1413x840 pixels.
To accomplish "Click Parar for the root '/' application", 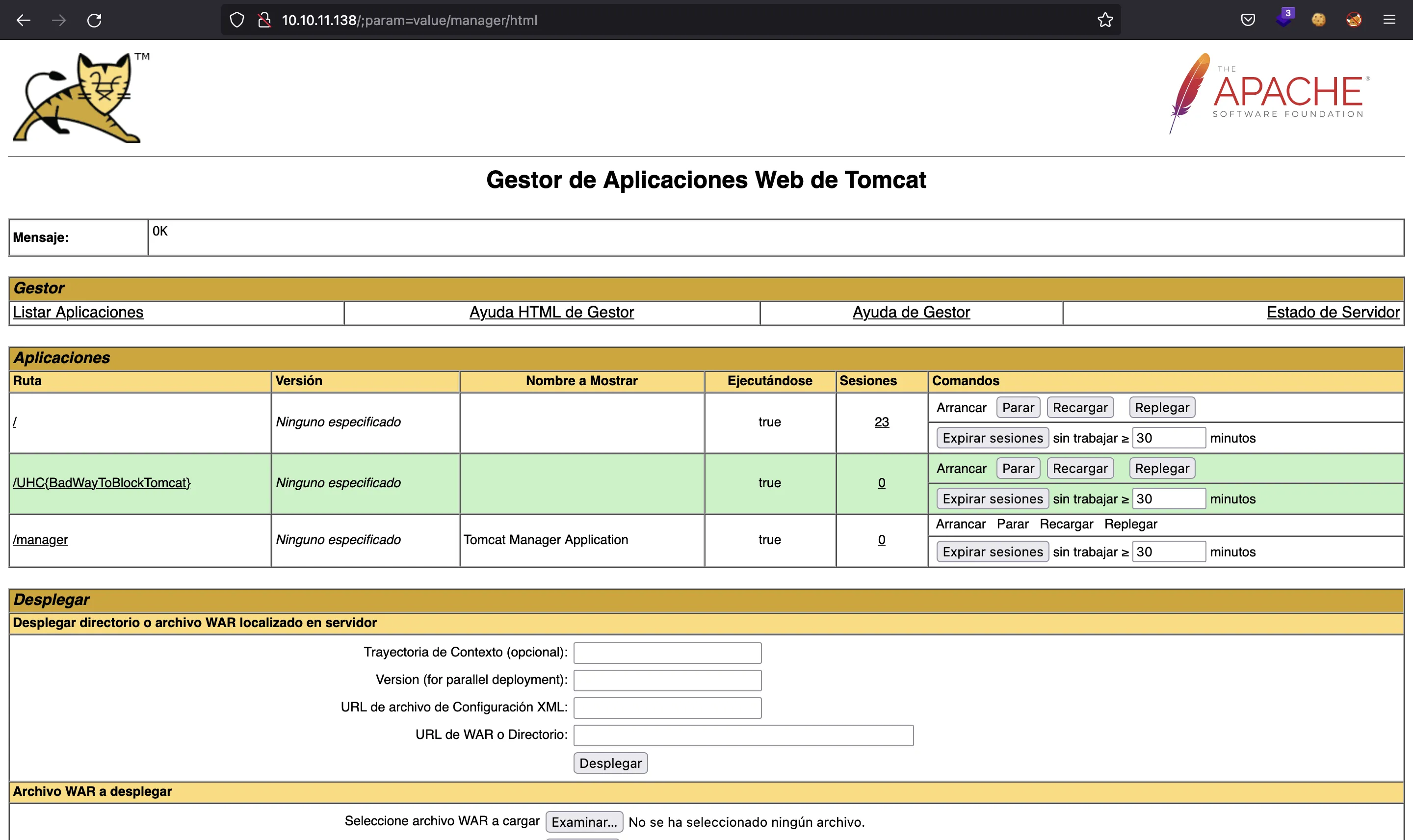I will point(1018,408).
